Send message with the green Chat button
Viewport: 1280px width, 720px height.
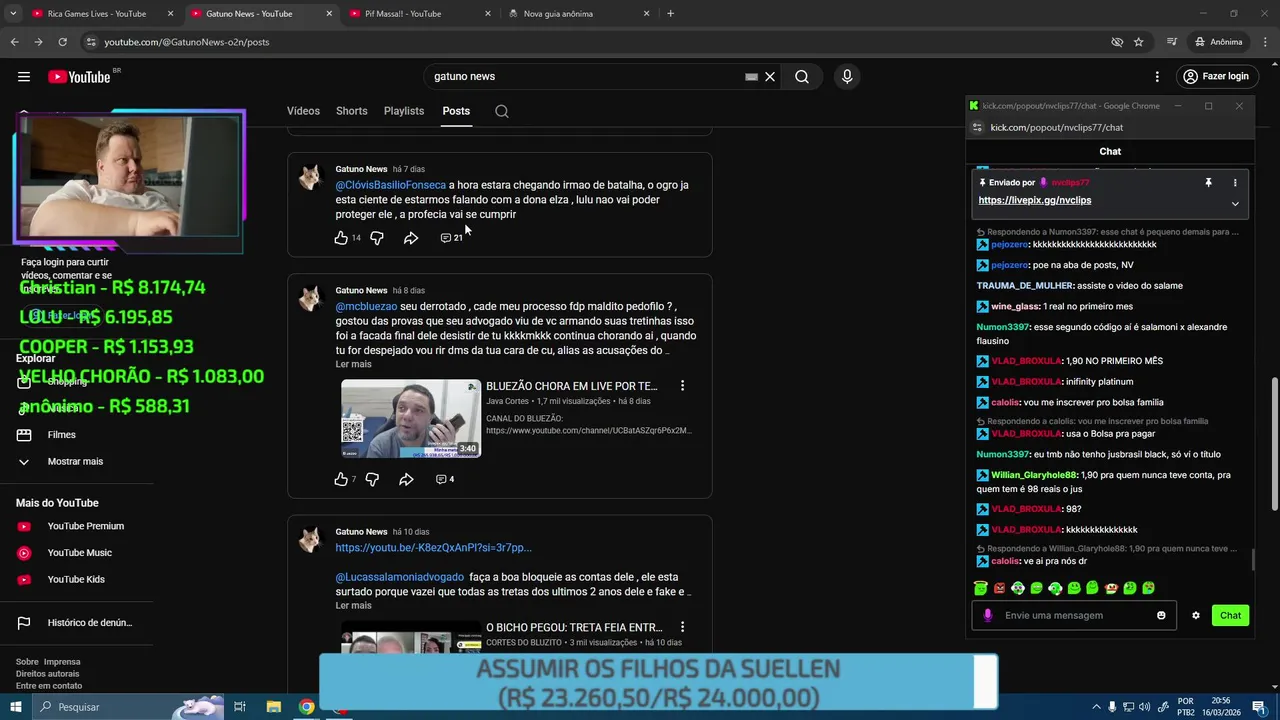click(1230, 616)
